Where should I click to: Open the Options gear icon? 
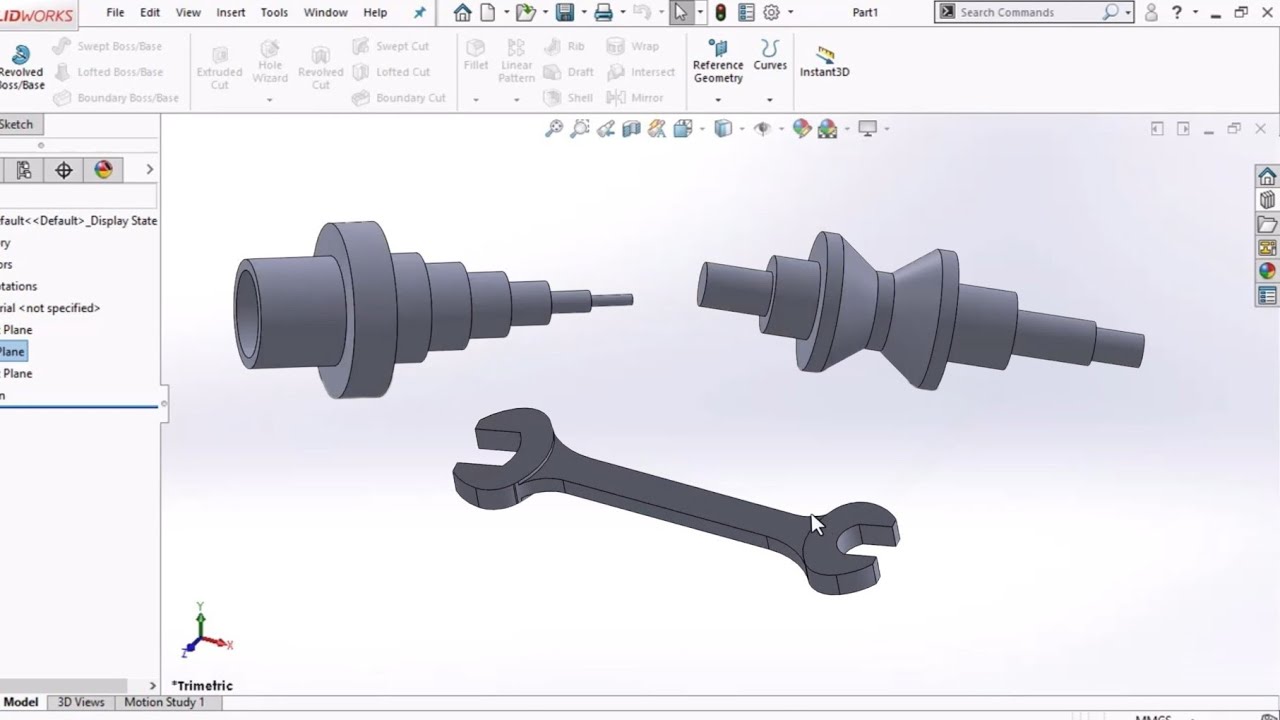click(771, 13)
